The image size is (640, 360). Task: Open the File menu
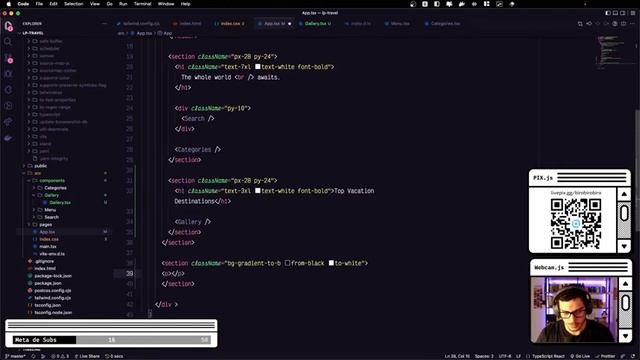(x=39, y=4)
